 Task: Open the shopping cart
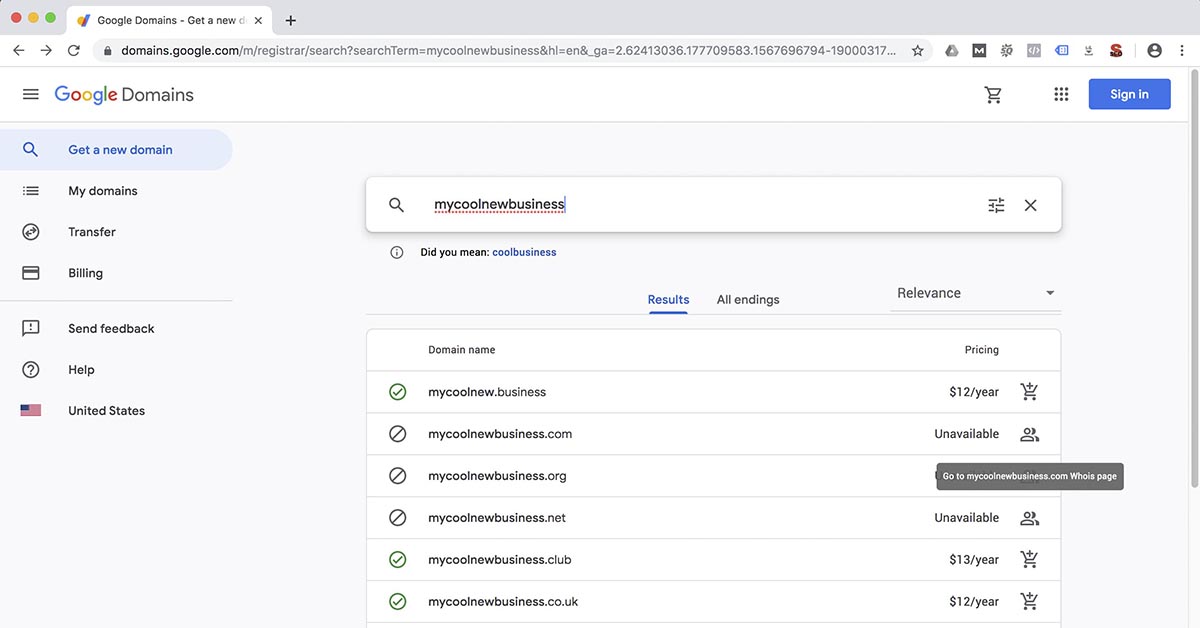click(x=993, y=94)
